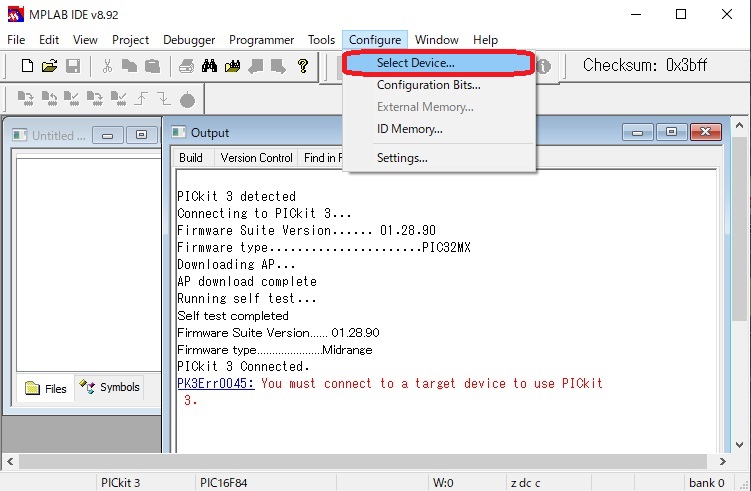This screenshot has width=751, height=491.
Task: Open the File menu
Action: pos(16,40)
